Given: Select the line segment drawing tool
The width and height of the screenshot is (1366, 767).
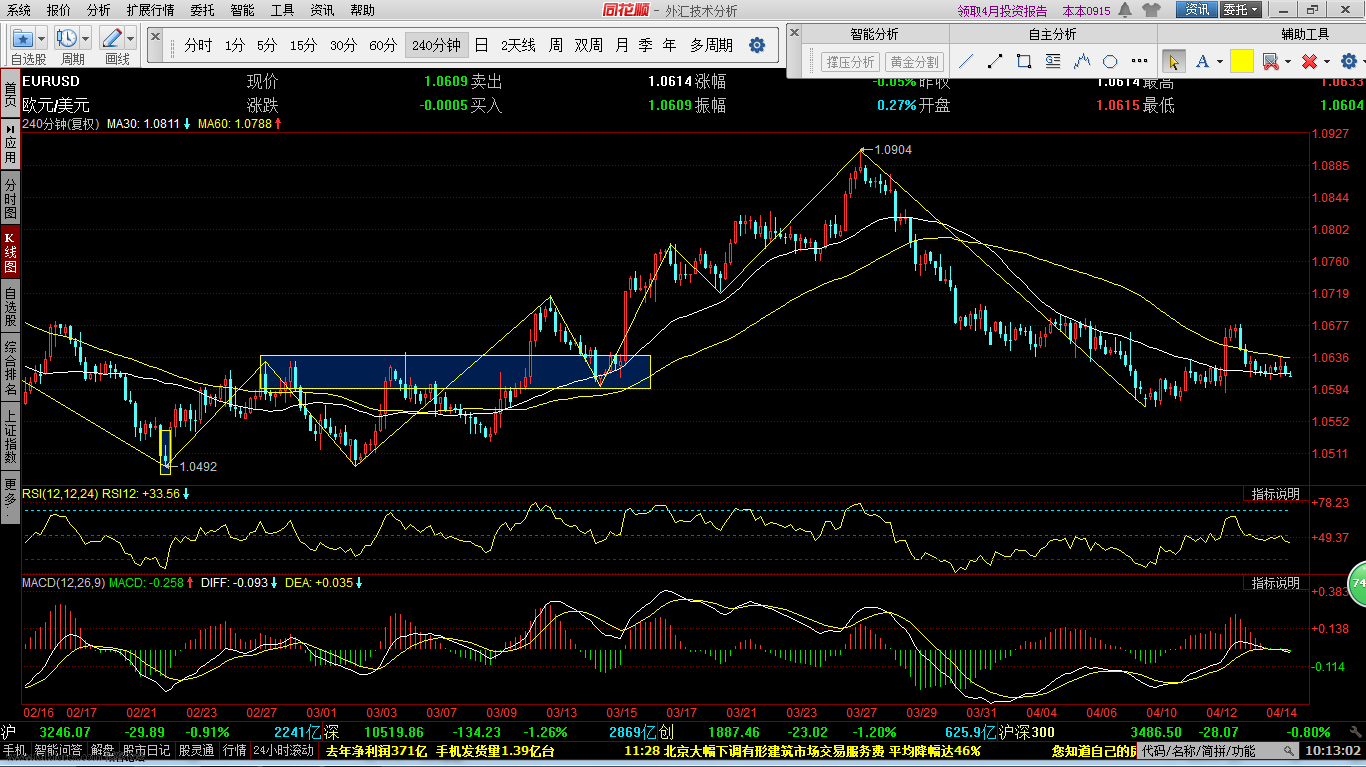Looking at the screenshot, I should tap(995, 61).
